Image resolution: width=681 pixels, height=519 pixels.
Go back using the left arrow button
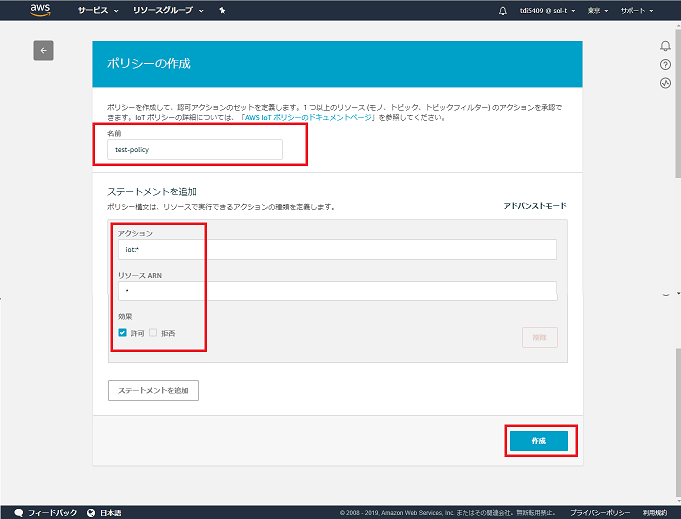[x=43, y=51]
